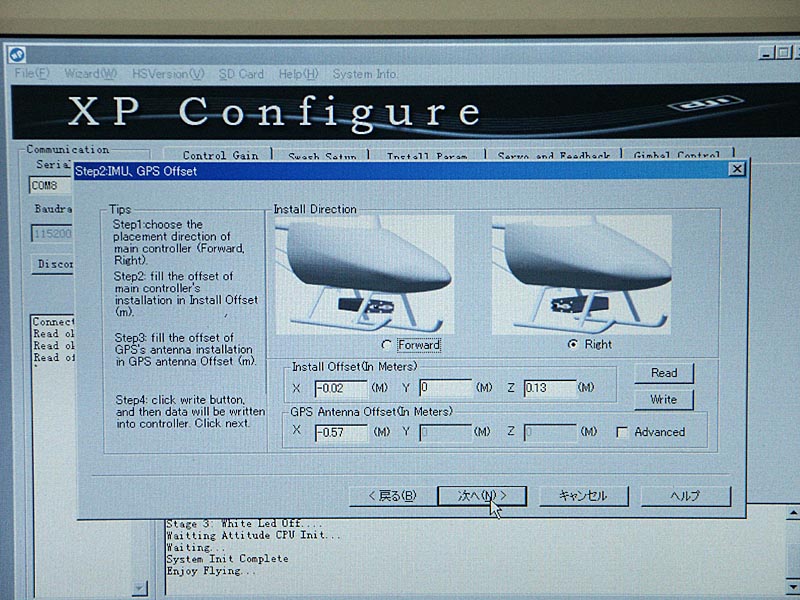This screenshot has height=600, width=800.
Task: Click the Right helicopter orientation image
Action: click(581, 275)
